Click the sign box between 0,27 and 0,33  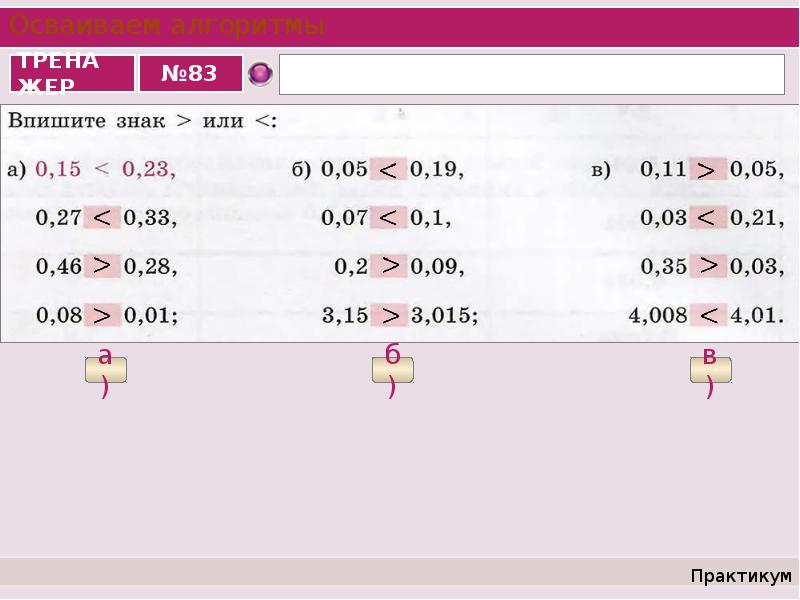tap(102, 217)
